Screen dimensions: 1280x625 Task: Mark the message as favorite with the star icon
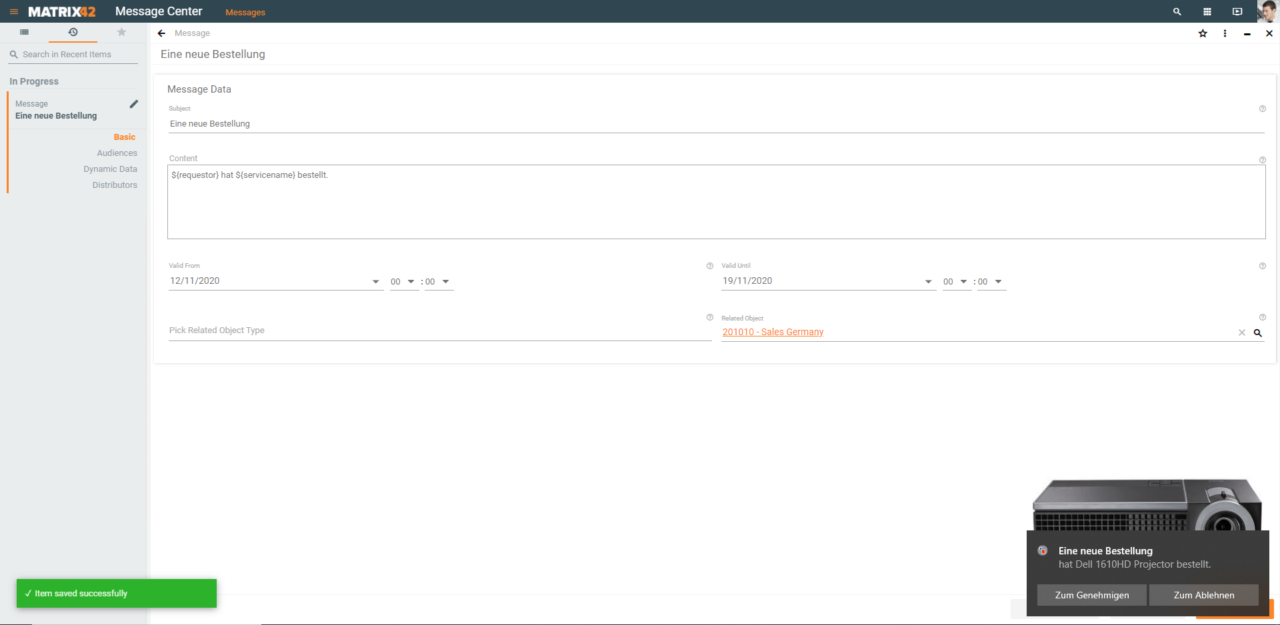click(x=1203, y=33)
